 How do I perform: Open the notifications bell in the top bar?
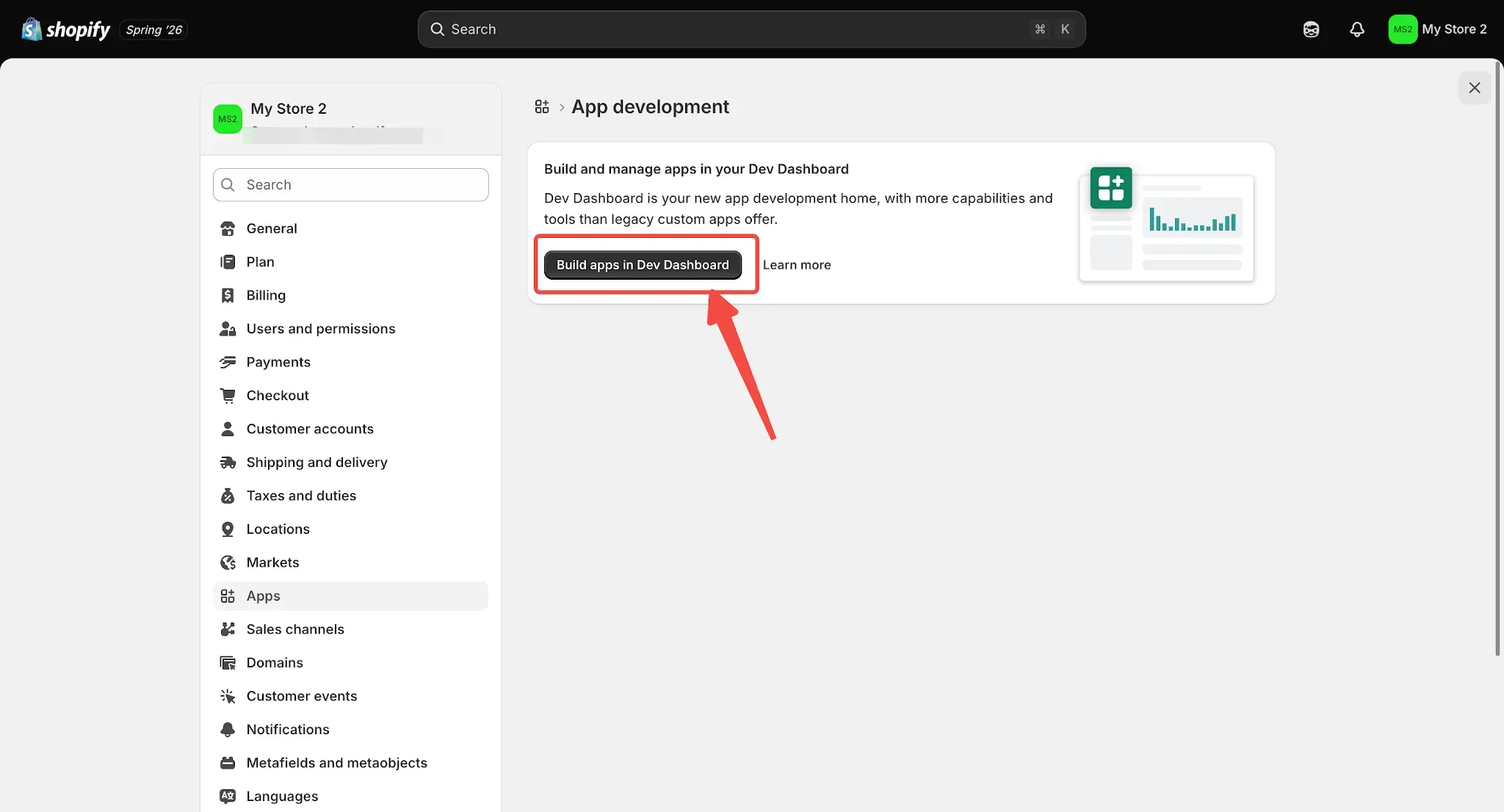tap(1356, 29)
